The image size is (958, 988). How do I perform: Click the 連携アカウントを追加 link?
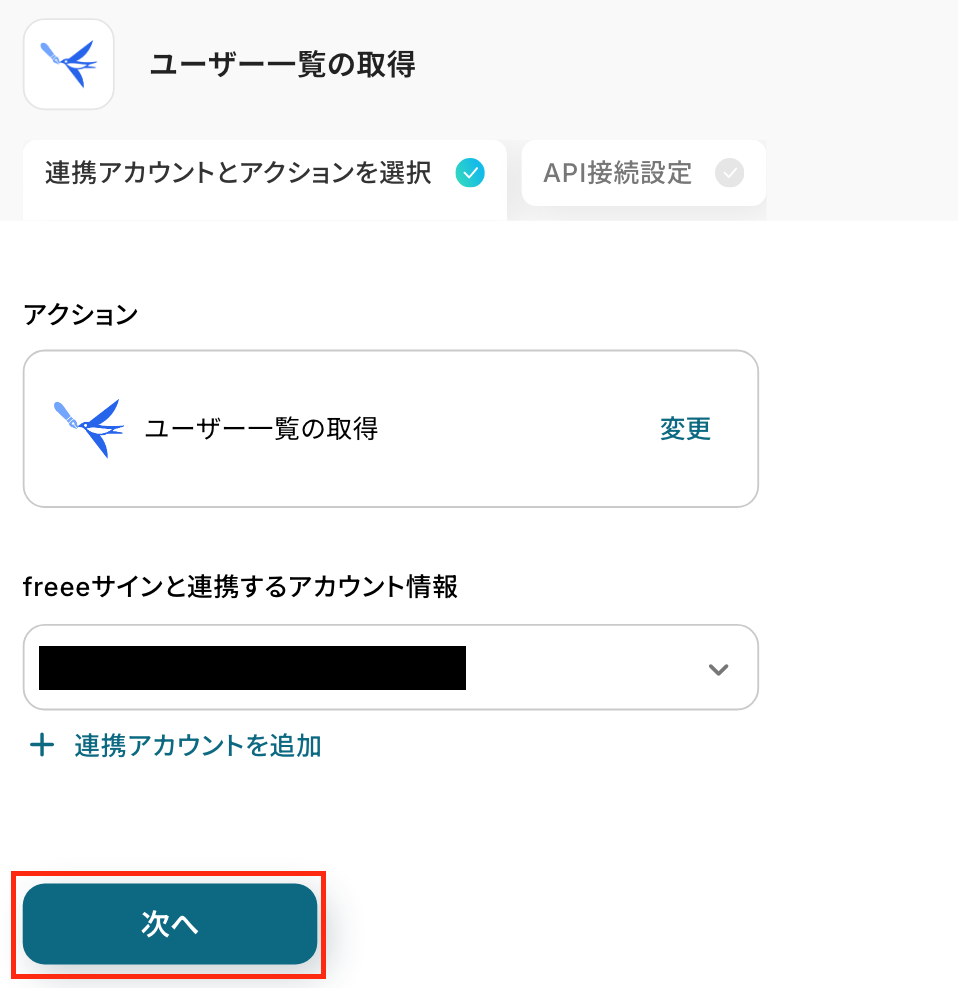pyautogui.click(x=197, y=746)
